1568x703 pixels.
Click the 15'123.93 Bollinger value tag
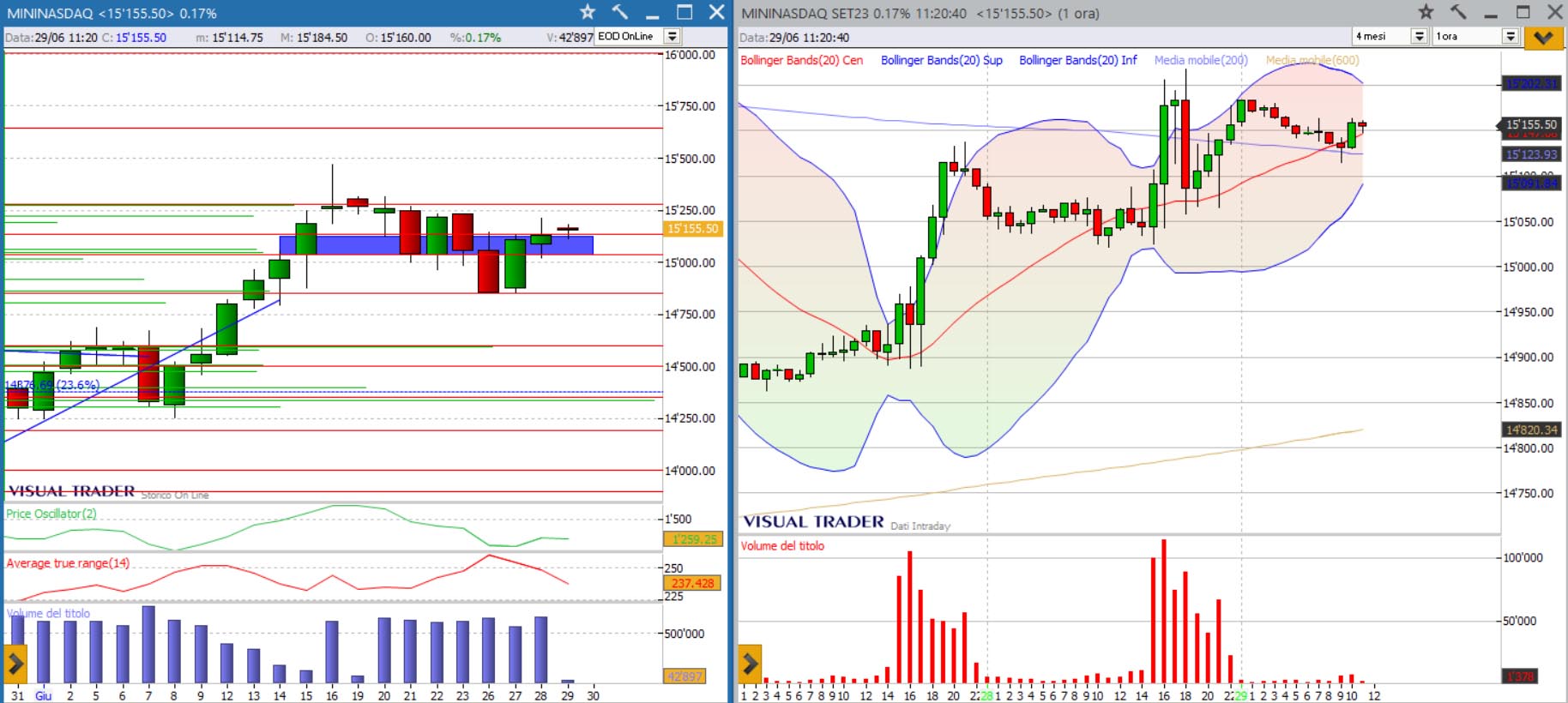(1531, 154)
